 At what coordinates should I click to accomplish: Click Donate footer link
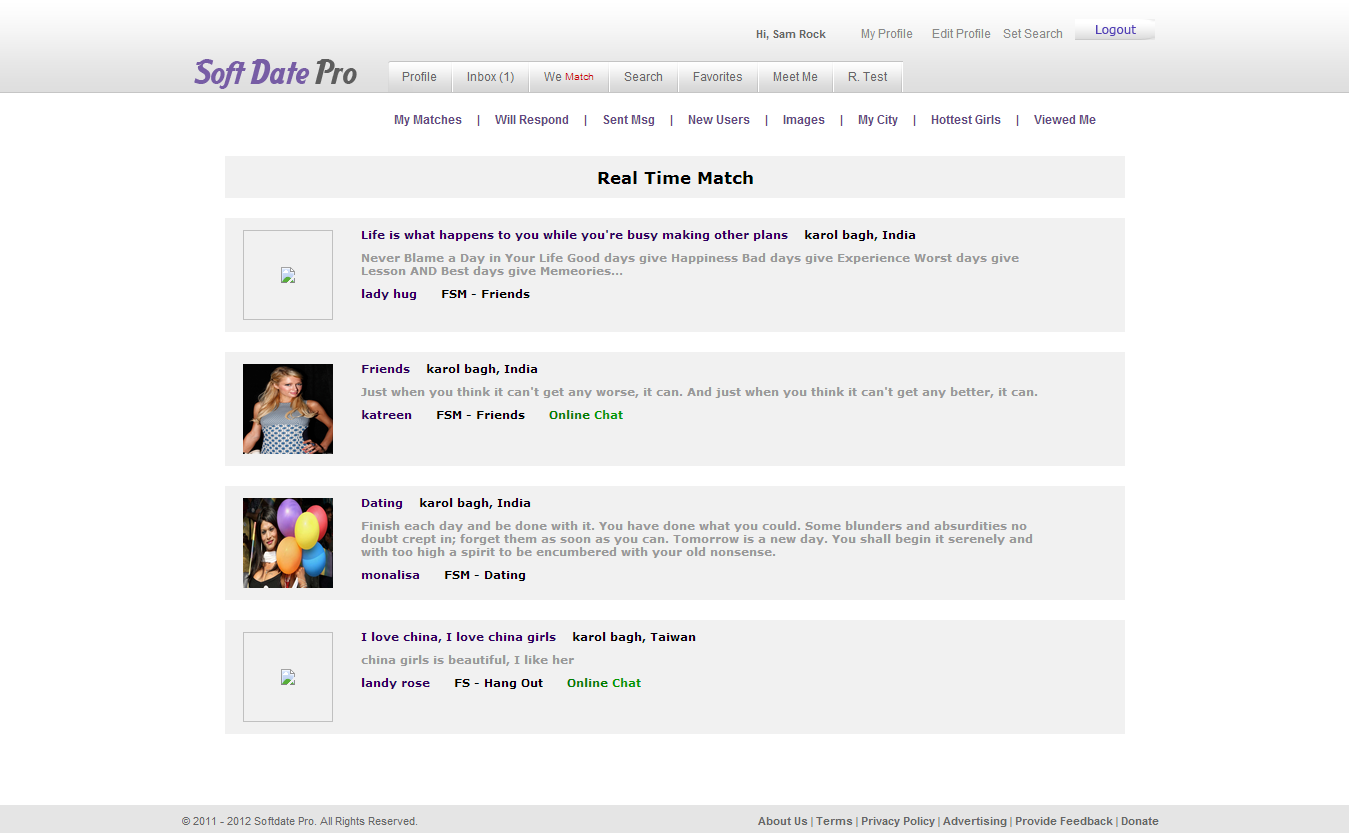1140,821
